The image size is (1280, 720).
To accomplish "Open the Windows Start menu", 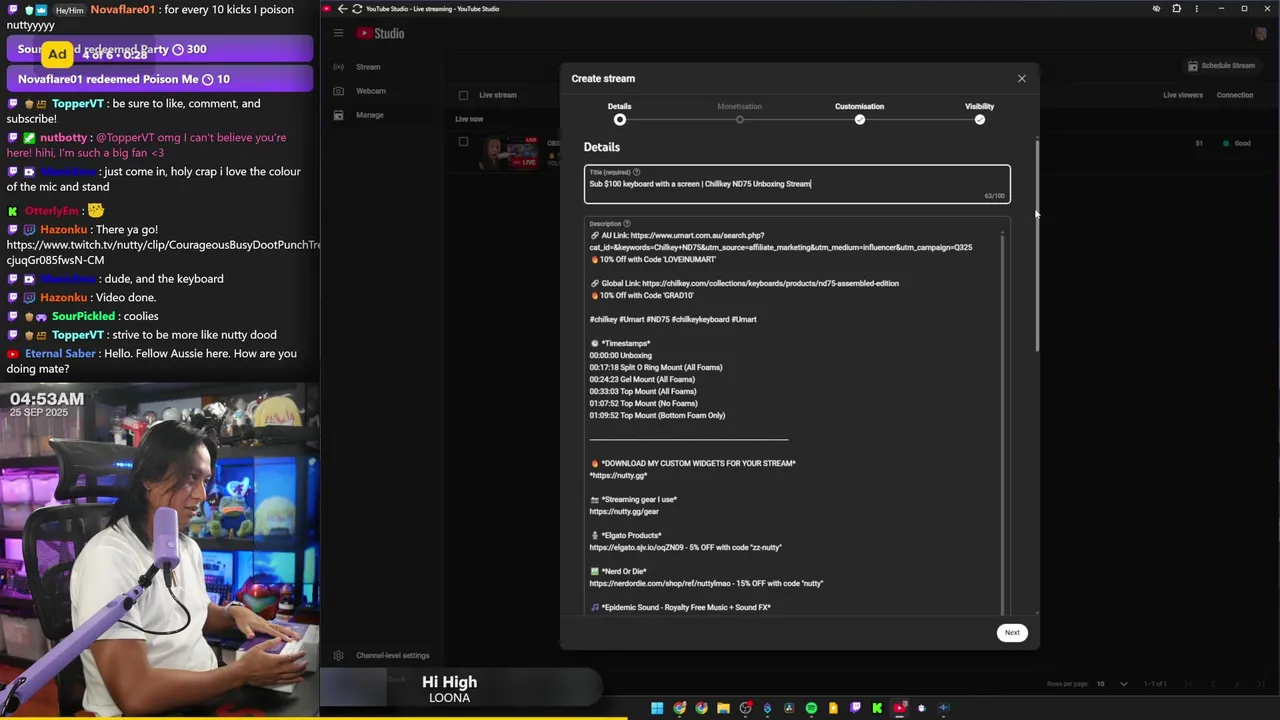I will (657, 708).
